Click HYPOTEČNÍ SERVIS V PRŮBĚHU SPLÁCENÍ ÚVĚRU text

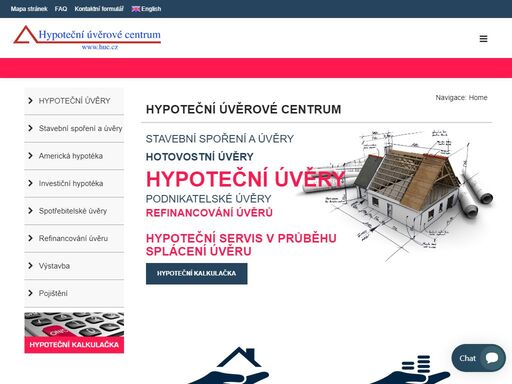(241, 245)
